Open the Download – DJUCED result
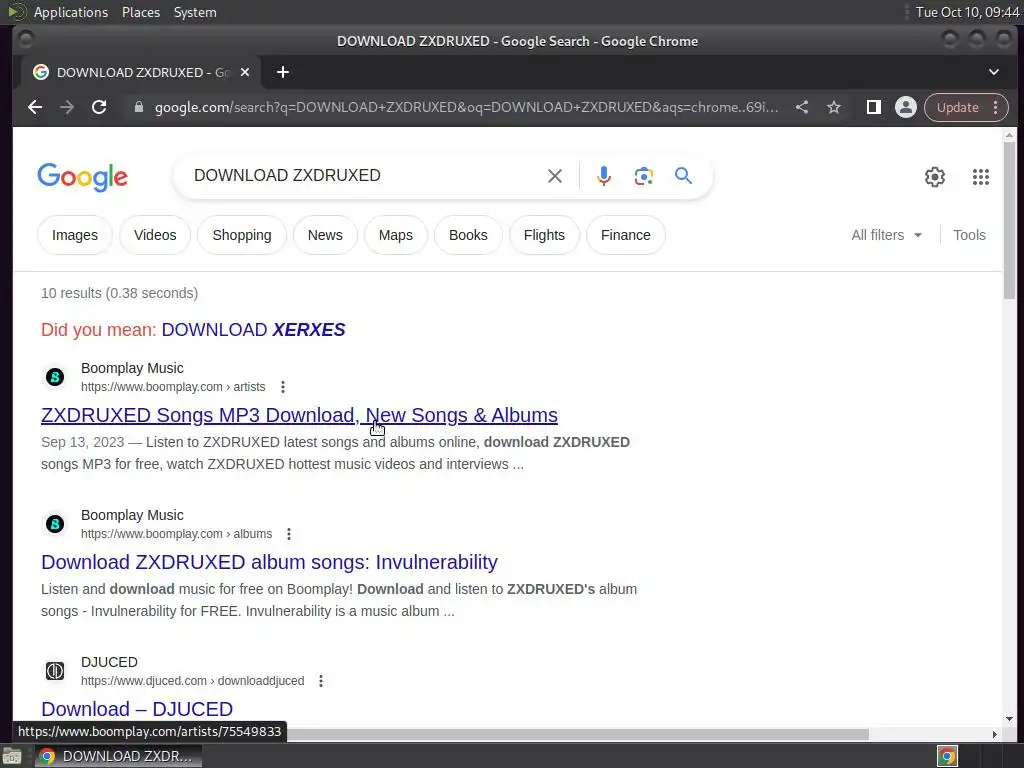Viewport: 1024px width, 768px height. tap(137, 709)
